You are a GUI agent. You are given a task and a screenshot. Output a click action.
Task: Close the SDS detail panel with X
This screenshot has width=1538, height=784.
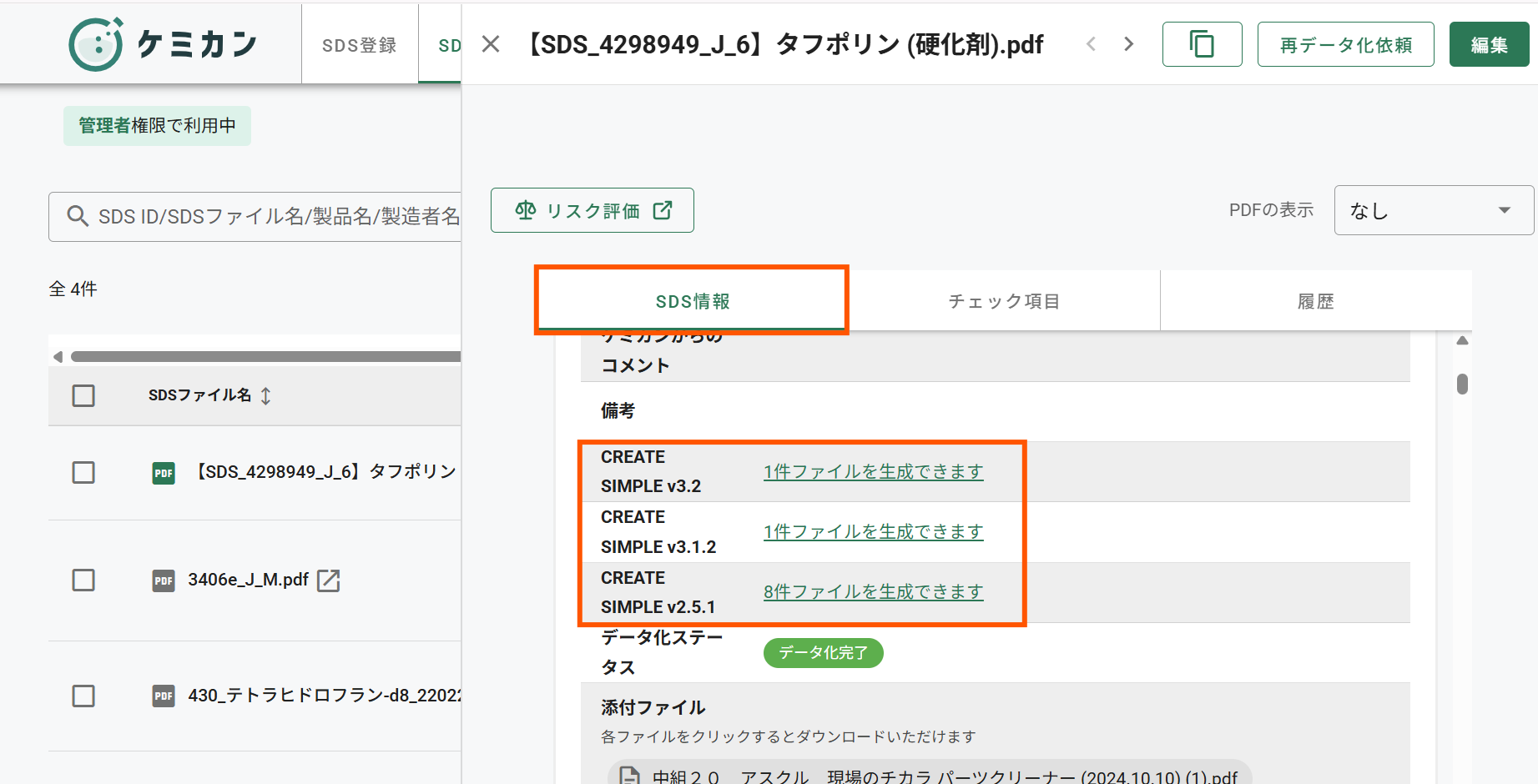pos(491,44)
